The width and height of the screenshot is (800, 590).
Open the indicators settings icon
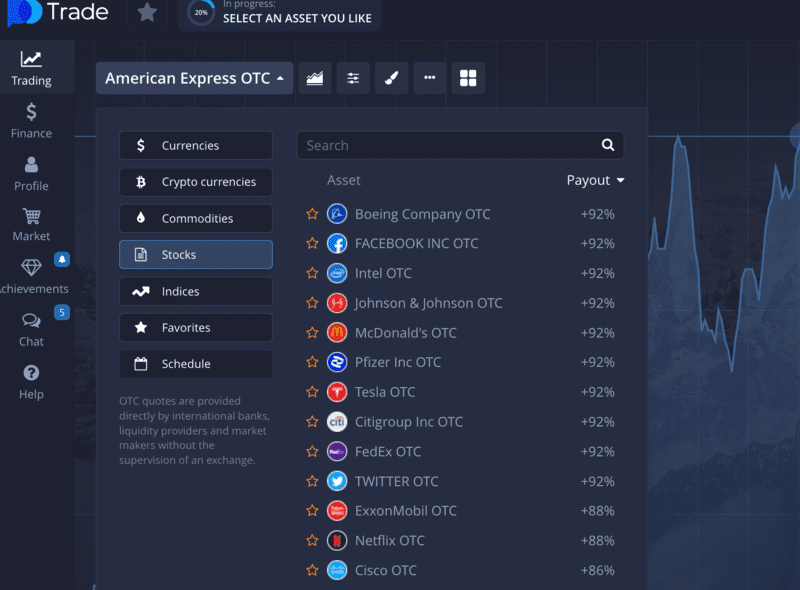pos(353,78)
